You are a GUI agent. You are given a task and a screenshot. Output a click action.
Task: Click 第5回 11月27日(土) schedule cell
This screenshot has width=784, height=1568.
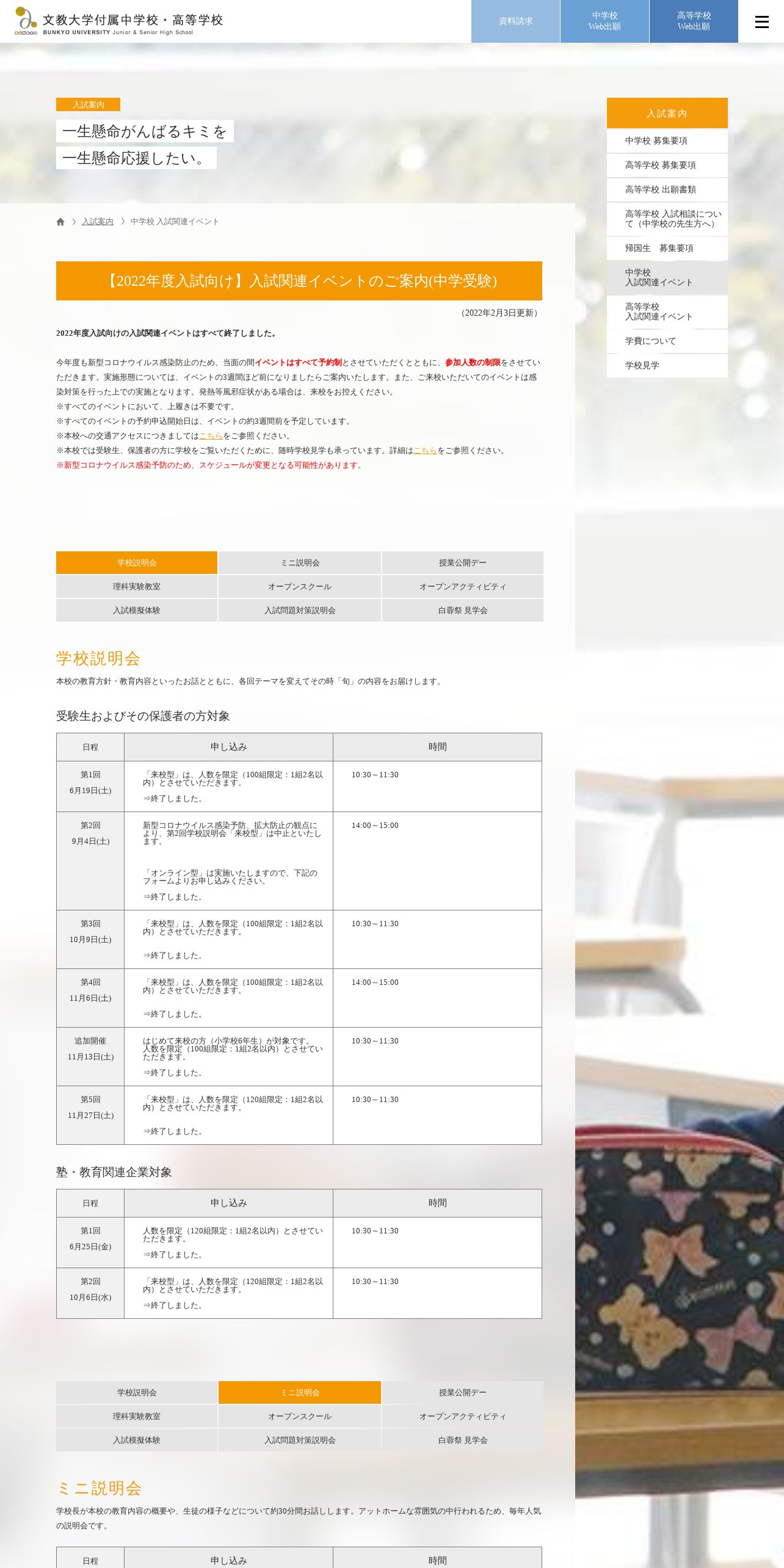90,1116
